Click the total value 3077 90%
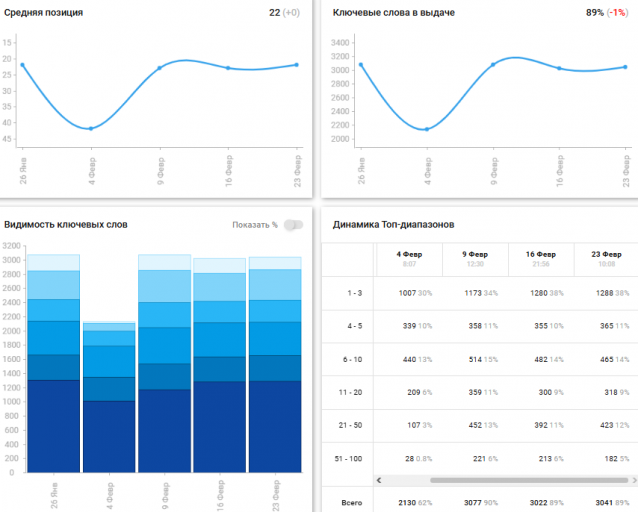The height and width of the screenshot is (512, 638). coord(481,503)
